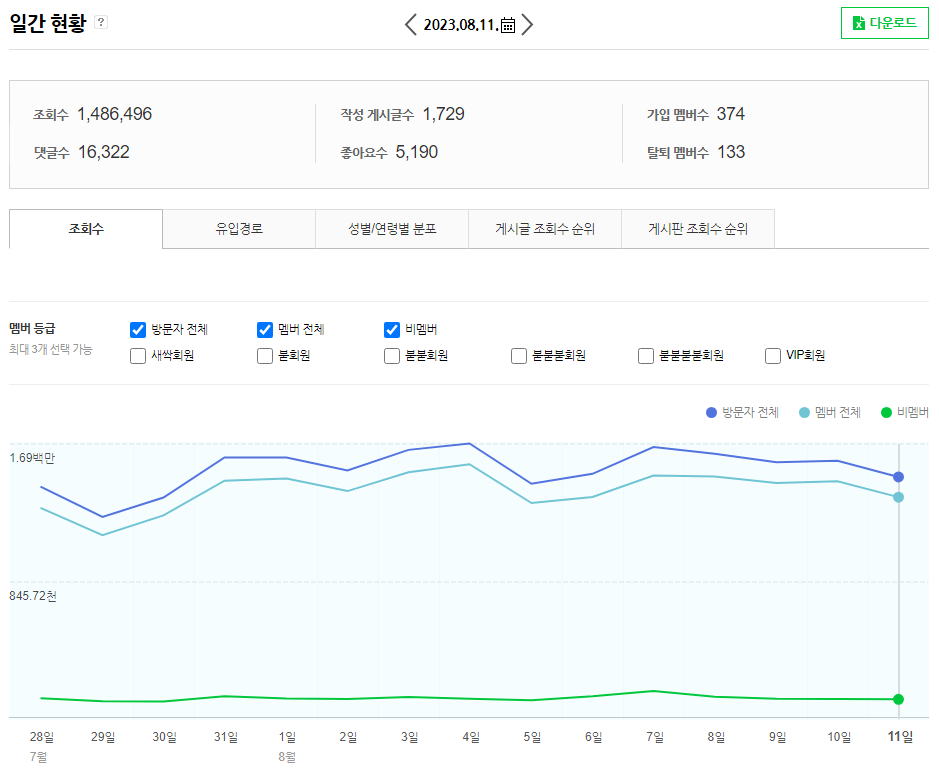
Task: Open the 게시글 조회수 순위 tab
Action: 545,229
